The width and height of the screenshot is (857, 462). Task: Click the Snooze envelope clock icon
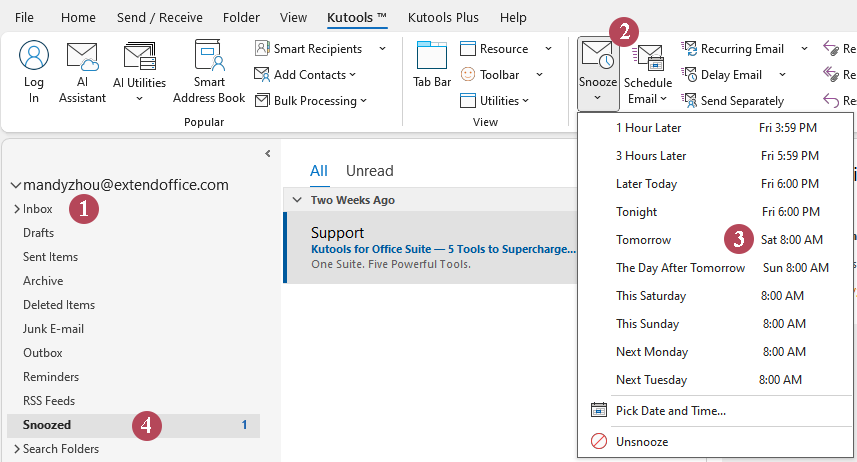point(597,56)
